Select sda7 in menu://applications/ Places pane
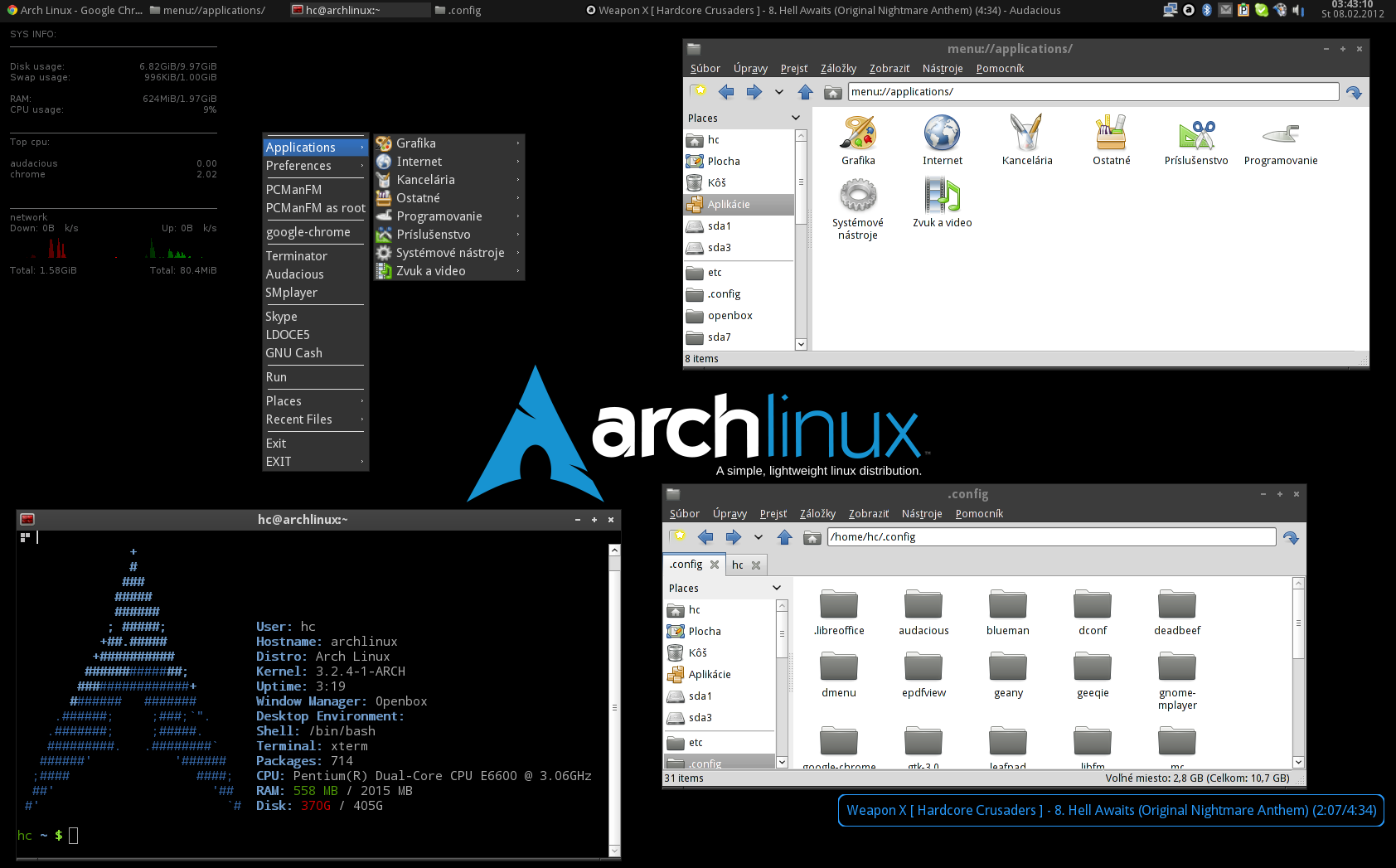1396x868 pixels. click(x=739, y=337)
